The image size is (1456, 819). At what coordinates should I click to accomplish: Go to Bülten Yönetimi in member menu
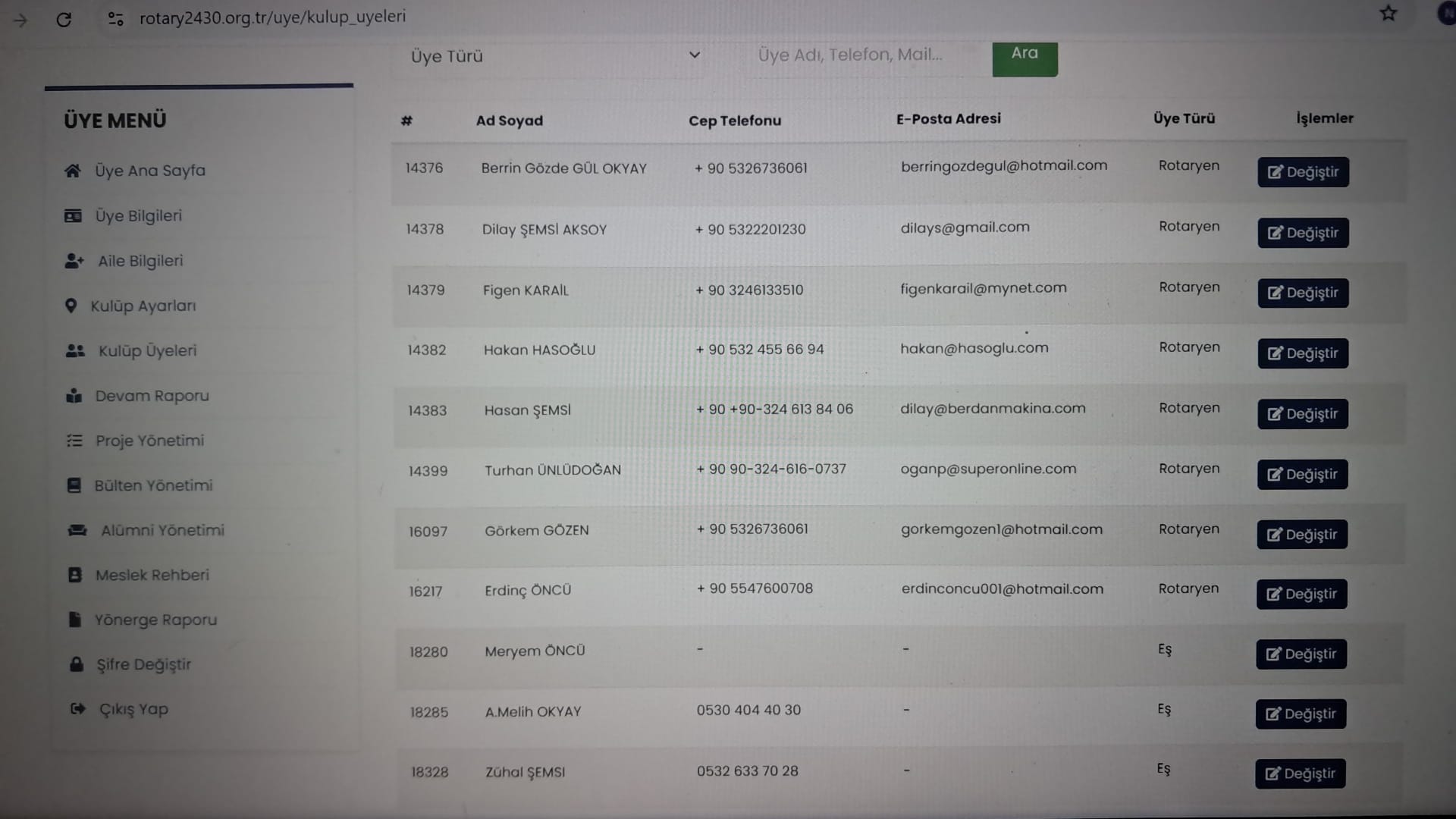coord(153,485)
